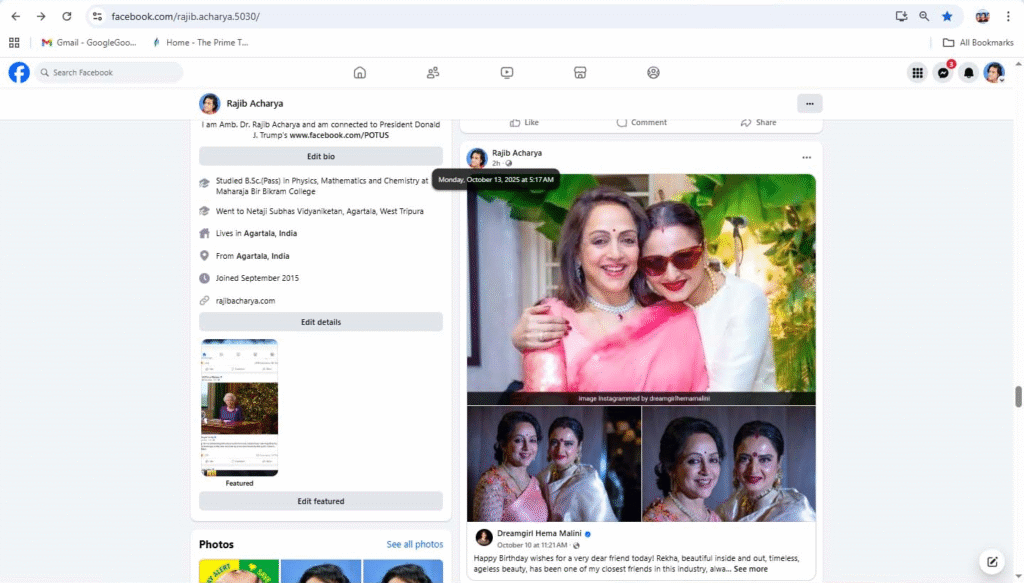Viewport: 1024px width, 583px height.
Task: Open the Notifications bell icon
Action: tap(968, 73)
